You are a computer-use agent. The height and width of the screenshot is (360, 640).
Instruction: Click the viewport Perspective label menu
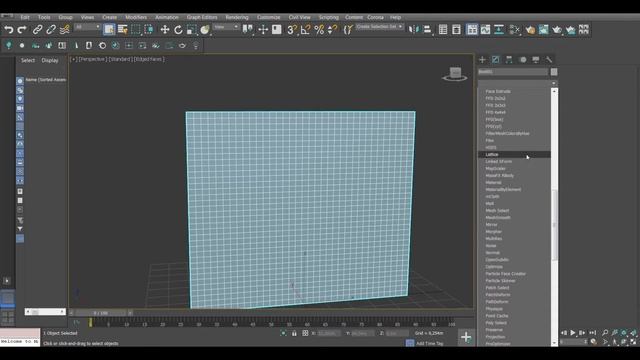coord(92,59)
